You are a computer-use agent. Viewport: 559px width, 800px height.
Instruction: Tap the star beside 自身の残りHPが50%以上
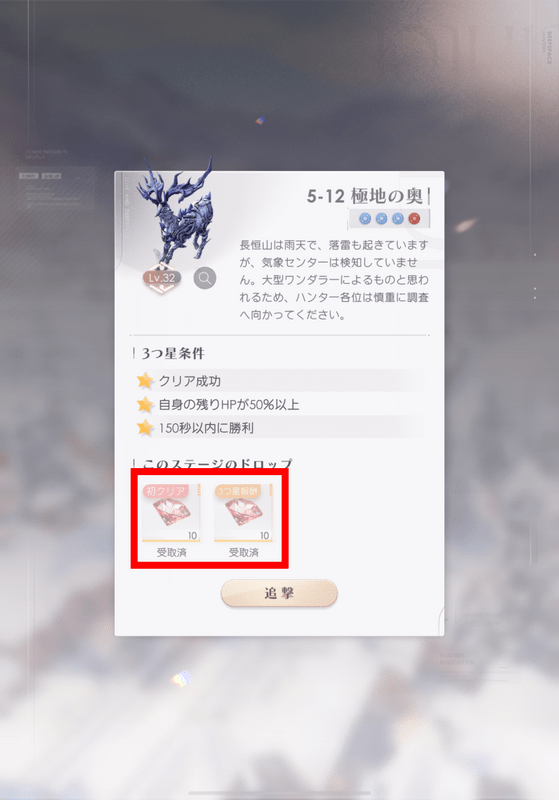[145, 404]
